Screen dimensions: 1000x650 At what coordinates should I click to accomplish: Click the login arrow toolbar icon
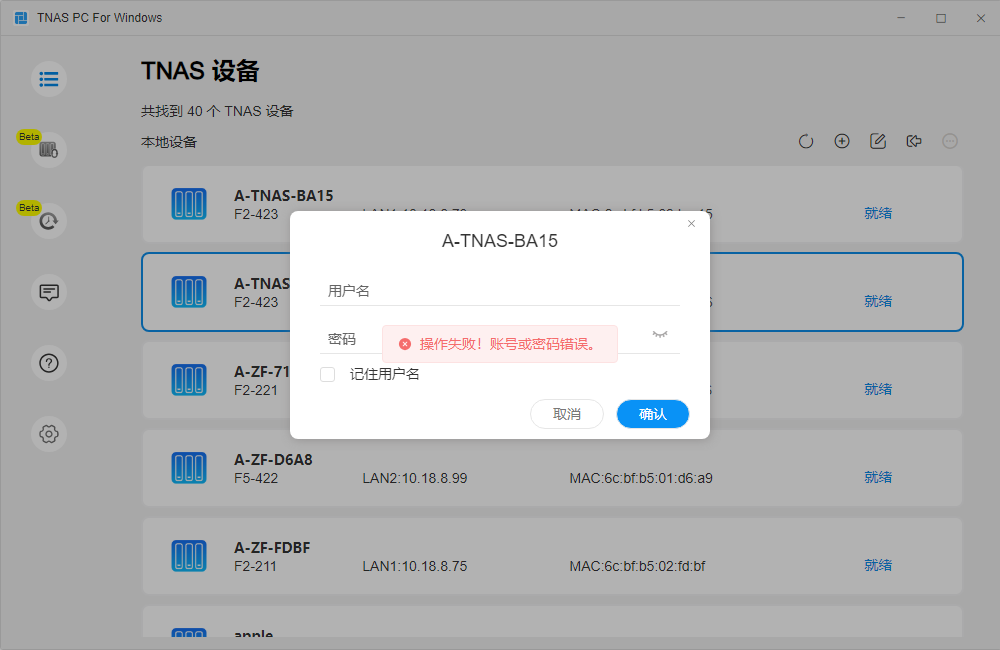(914, 141)
